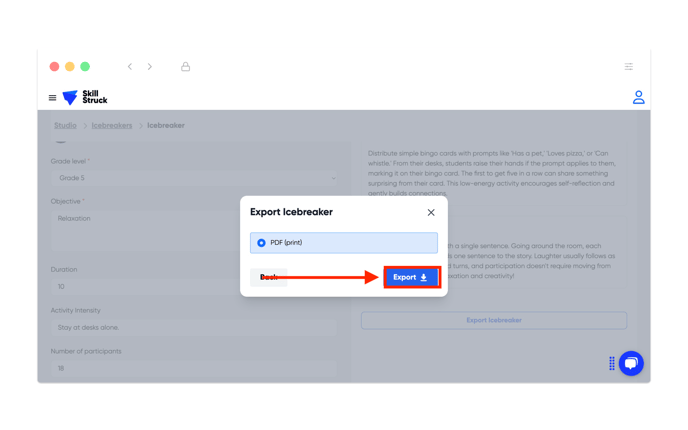
Task: Click the browser forward arrow
Action: 150,67
